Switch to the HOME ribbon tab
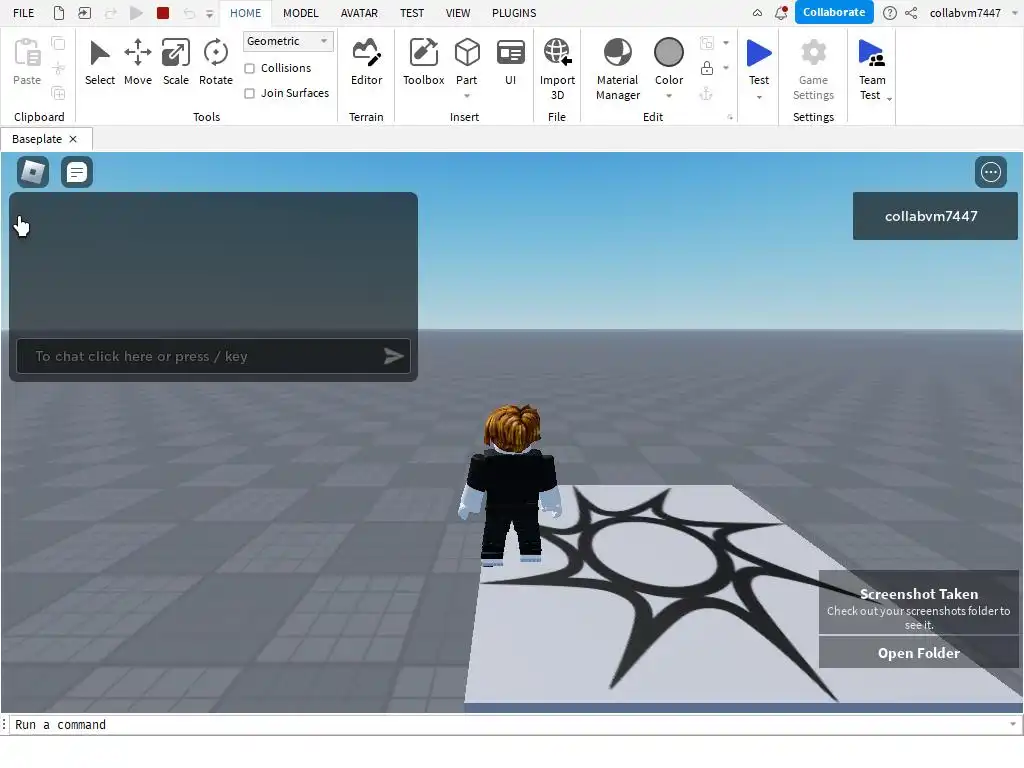The image size is (1024, 768). tap(245, 13)
